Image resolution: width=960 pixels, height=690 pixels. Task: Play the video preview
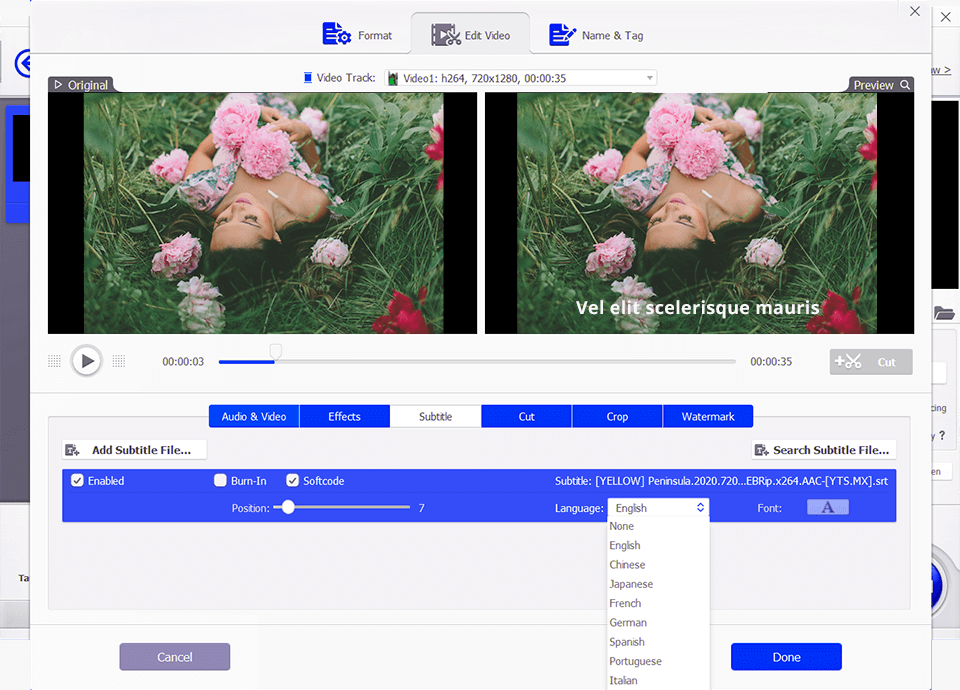coord(86,361)
